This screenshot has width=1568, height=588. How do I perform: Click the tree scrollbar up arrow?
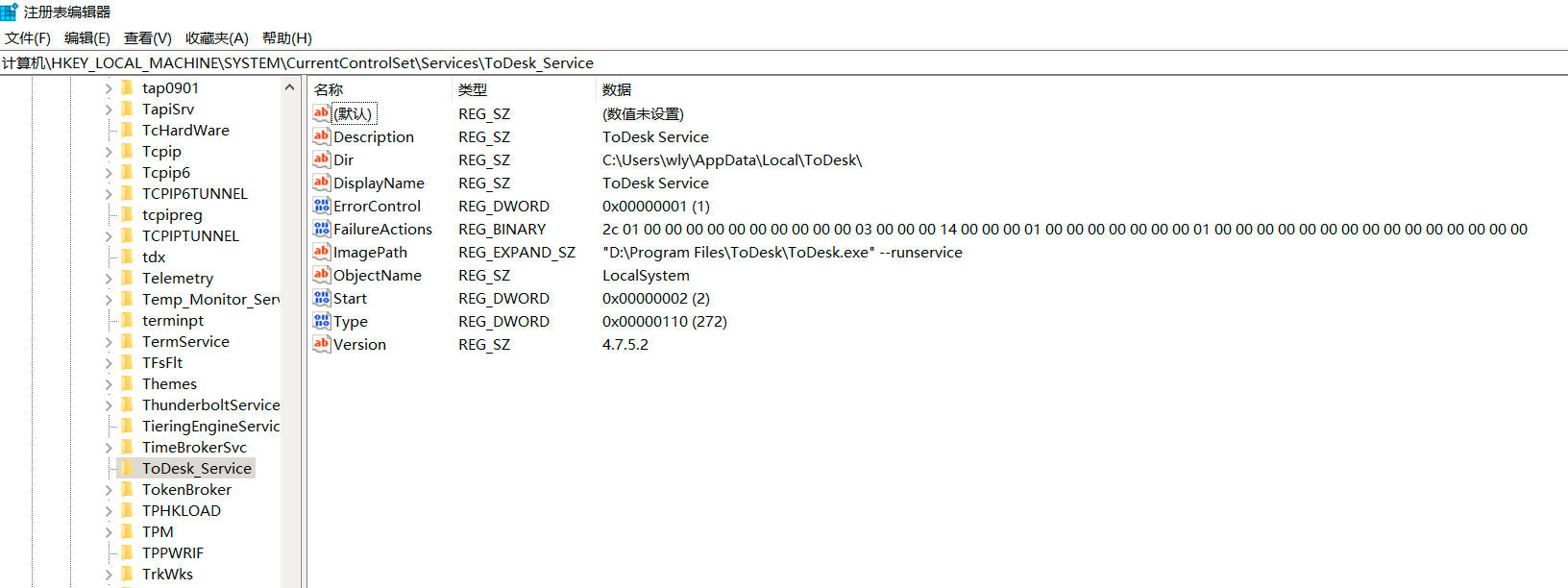pos(289,87)
